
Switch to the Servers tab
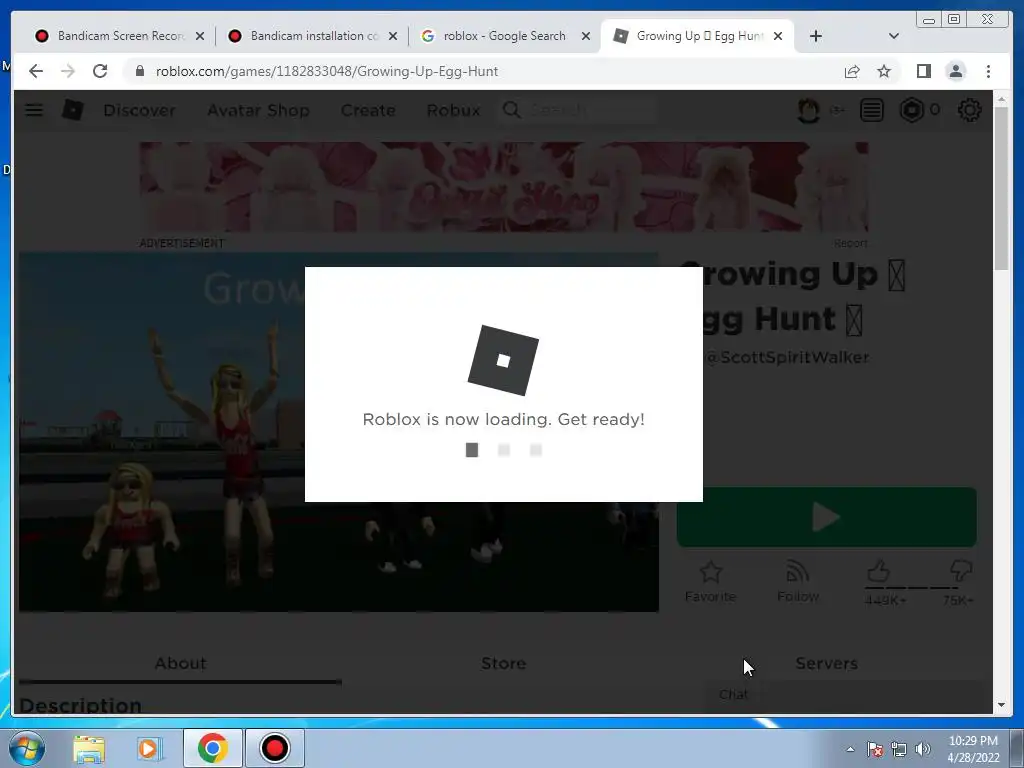[826, 664]
